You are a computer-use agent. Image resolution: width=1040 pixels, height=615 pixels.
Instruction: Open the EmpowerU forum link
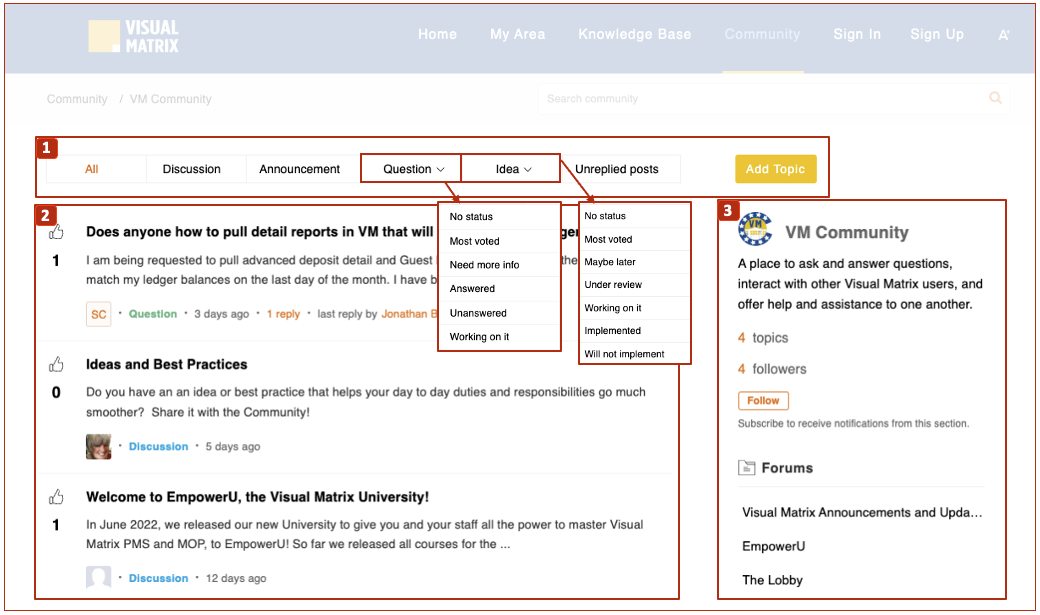coord(773,546)
